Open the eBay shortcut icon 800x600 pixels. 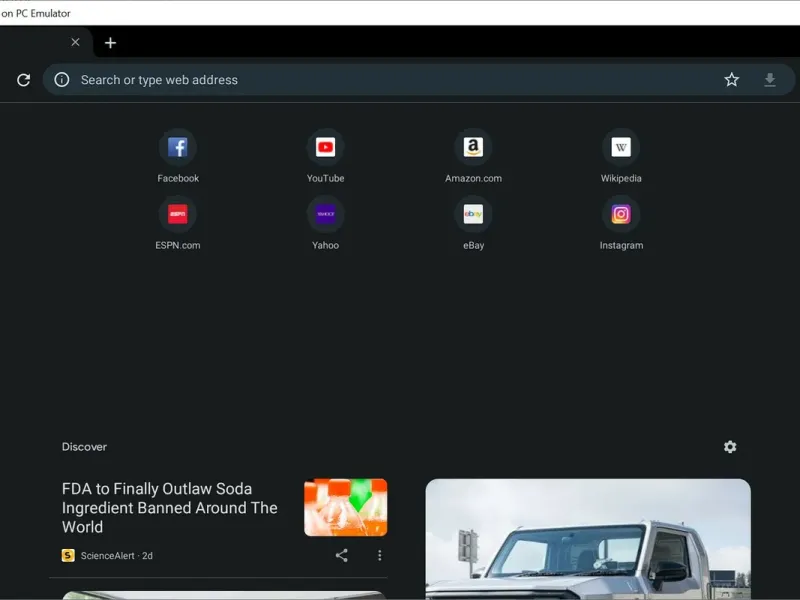point(473,214)
